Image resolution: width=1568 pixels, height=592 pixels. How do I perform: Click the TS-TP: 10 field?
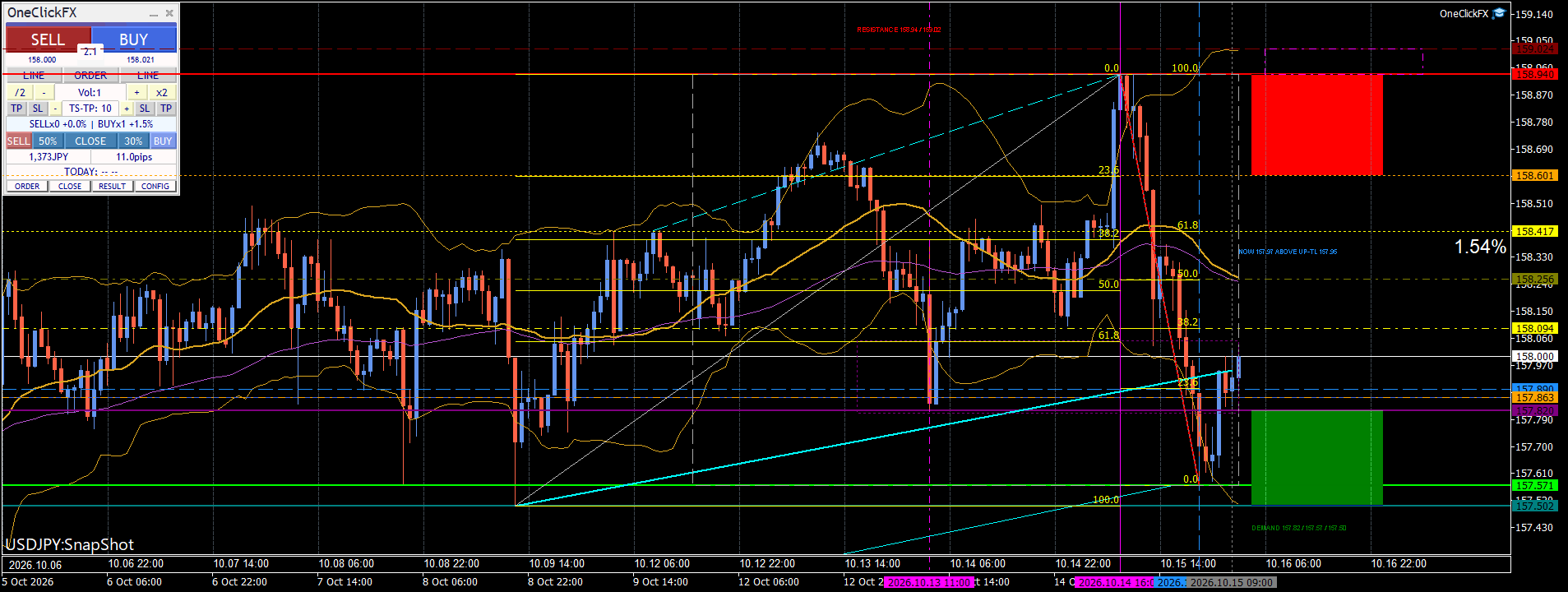pos(90,108)
